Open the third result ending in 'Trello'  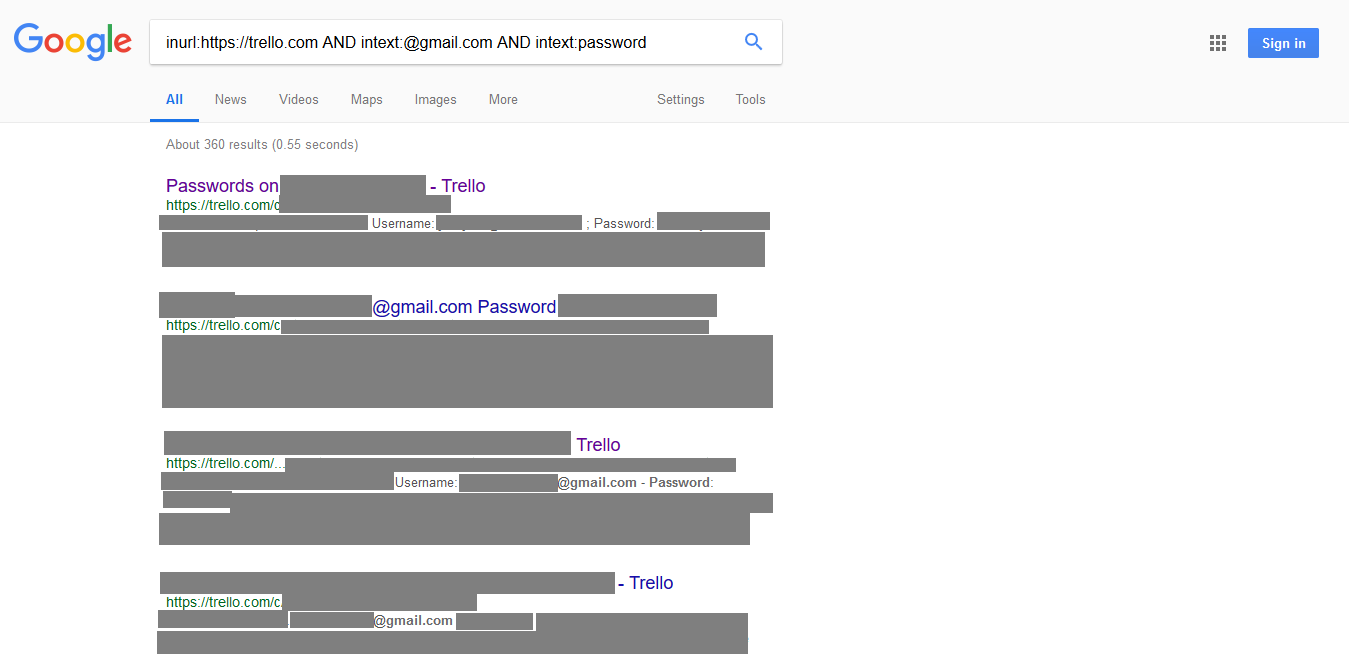pyautogui.click(x=598, y=444)
